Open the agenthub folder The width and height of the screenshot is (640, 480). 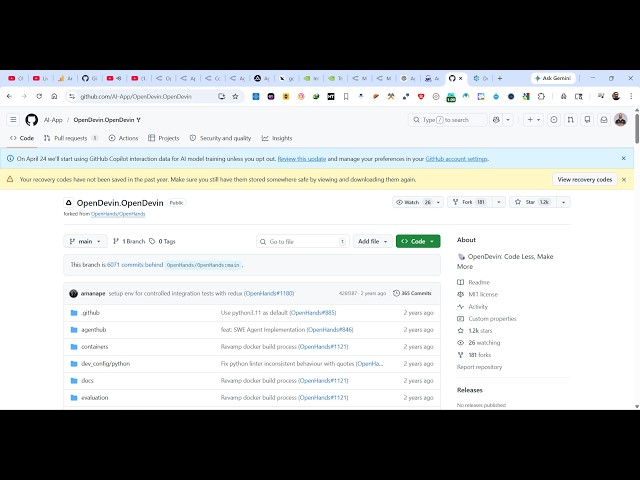coord(93,329)
